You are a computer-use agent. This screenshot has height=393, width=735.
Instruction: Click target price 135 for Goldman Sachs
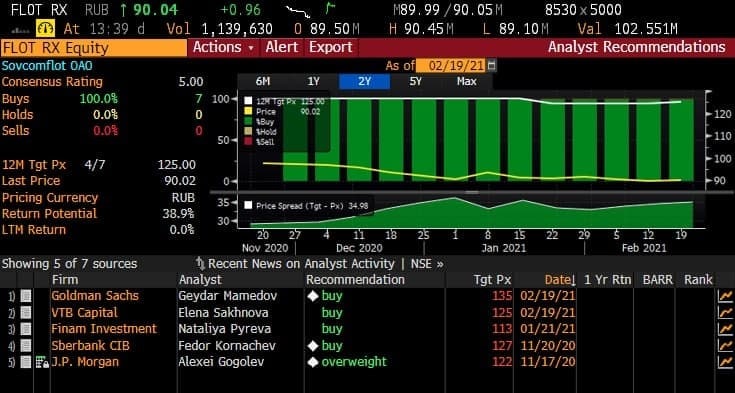[x=502, y=296]
